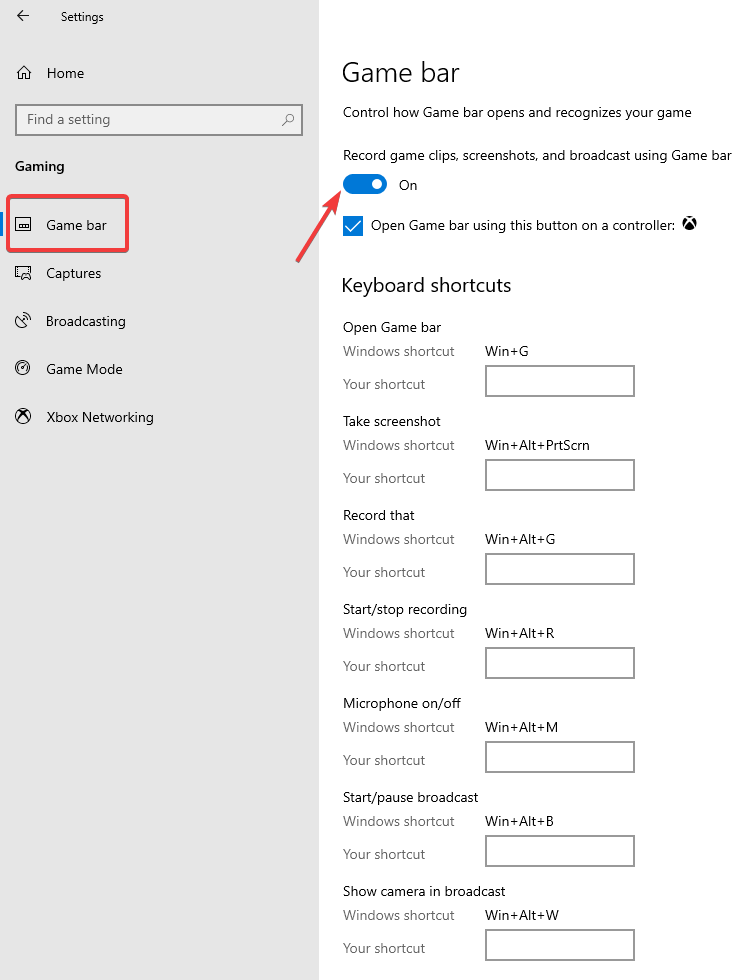Click the Xbox Networking icon
Image resolution: width=739 pixels, height=980 pixels.
(23, 416)
